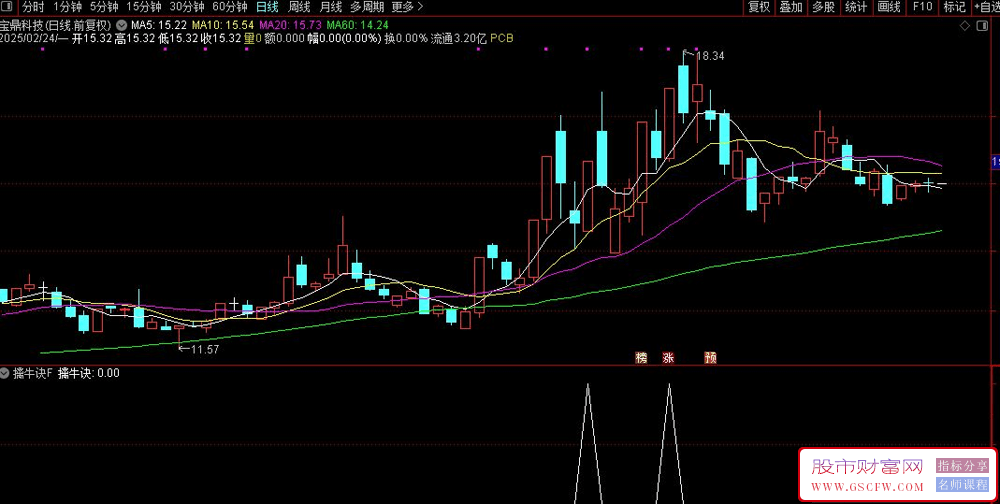Click the 2025/02/24 date text

[x=27, y=38]
